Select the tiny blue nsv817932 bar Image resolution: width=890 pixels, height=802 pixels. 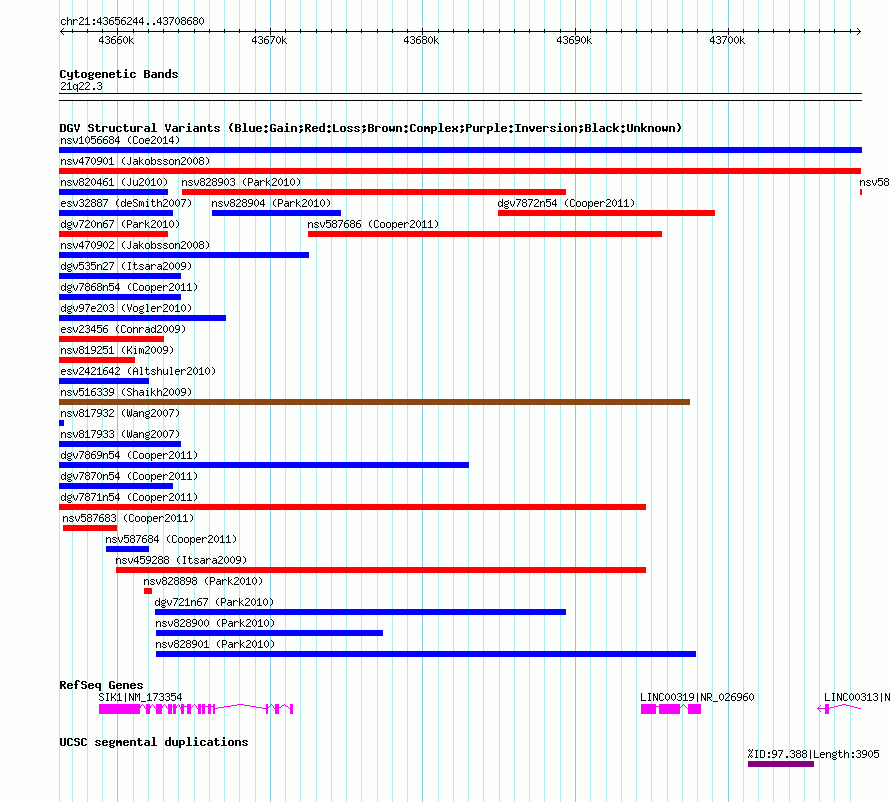[x=61, y=423]
